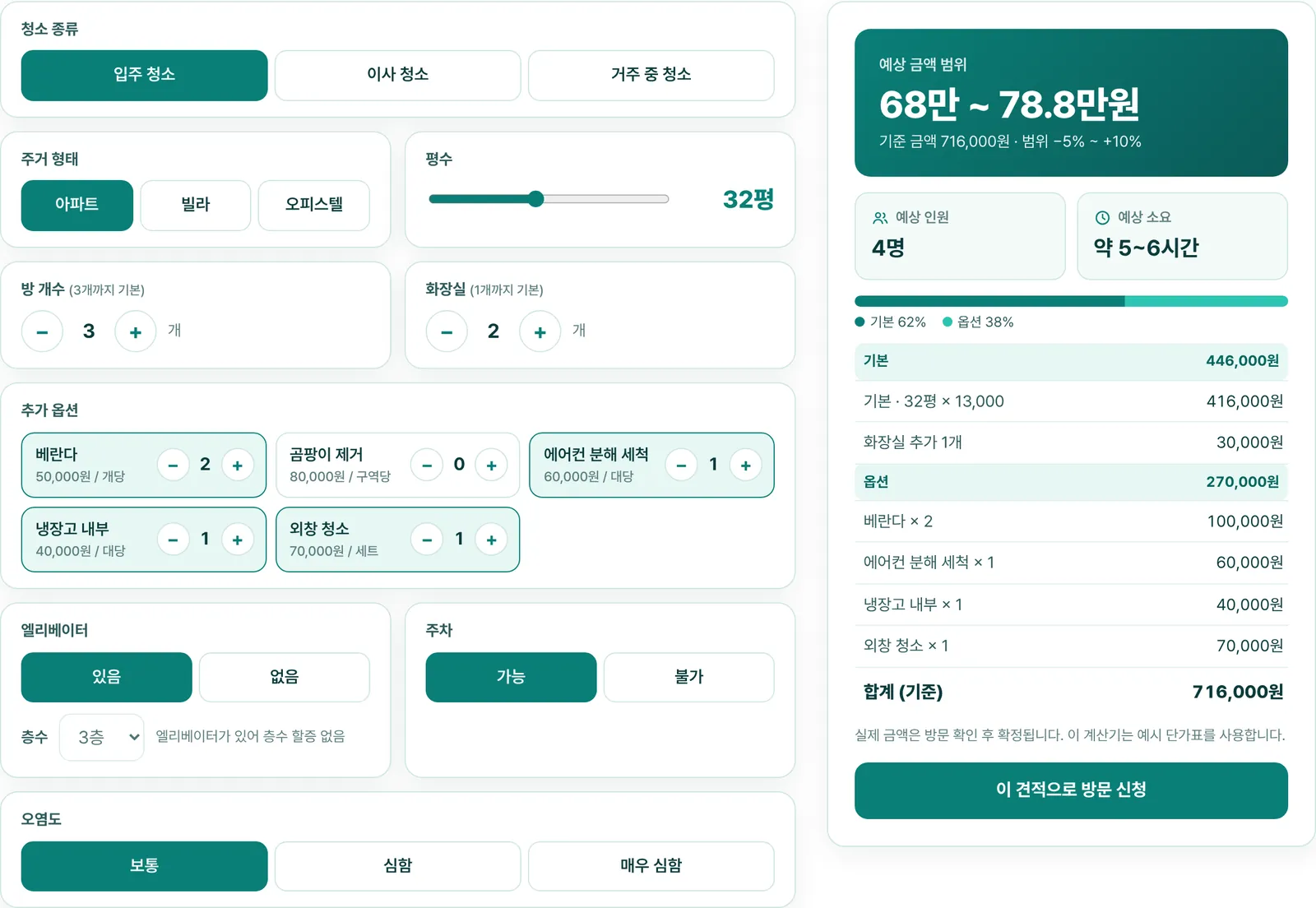Click the 기본/옵션 ratio bar
This screenshot has width=1316, height=908.
[x=1071, y=301]
